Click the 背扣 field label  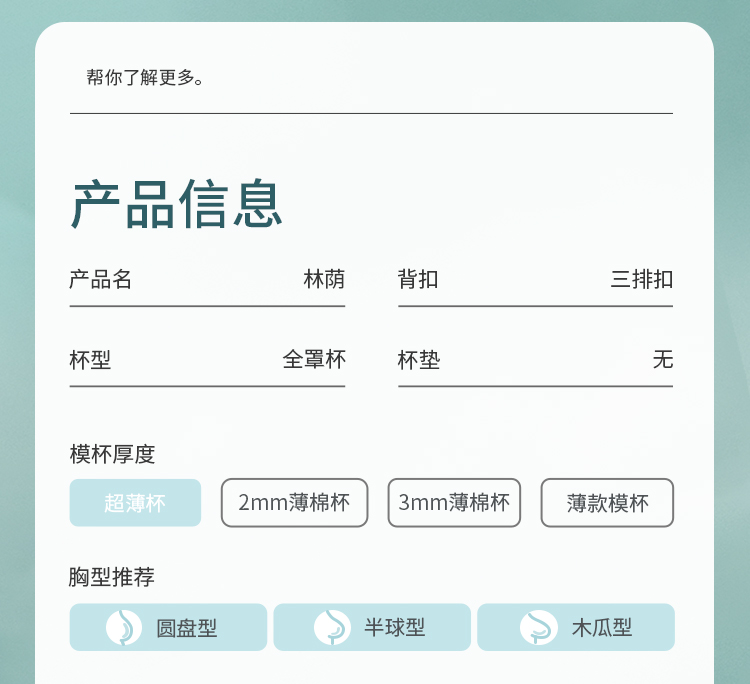tap(418, 279)
